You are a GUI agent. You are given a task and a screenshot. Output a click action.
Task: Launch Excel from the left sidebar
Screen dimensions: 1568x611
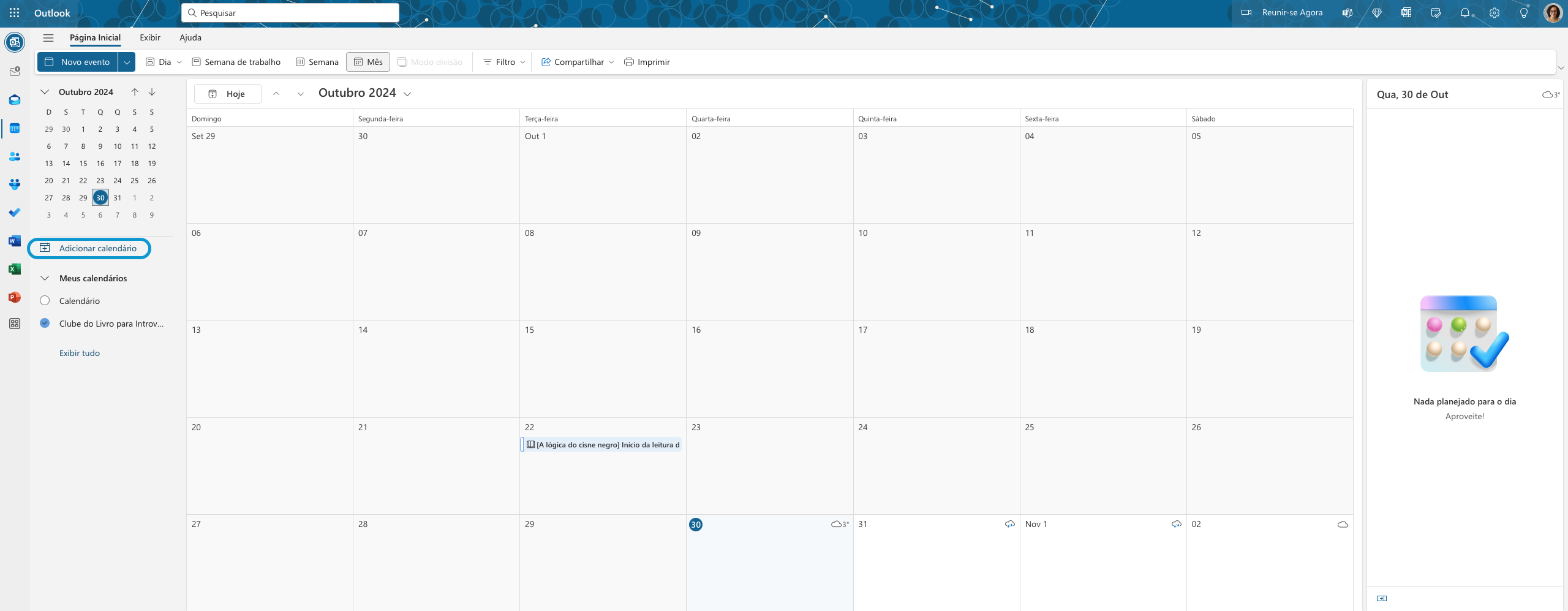click(15, 269)
